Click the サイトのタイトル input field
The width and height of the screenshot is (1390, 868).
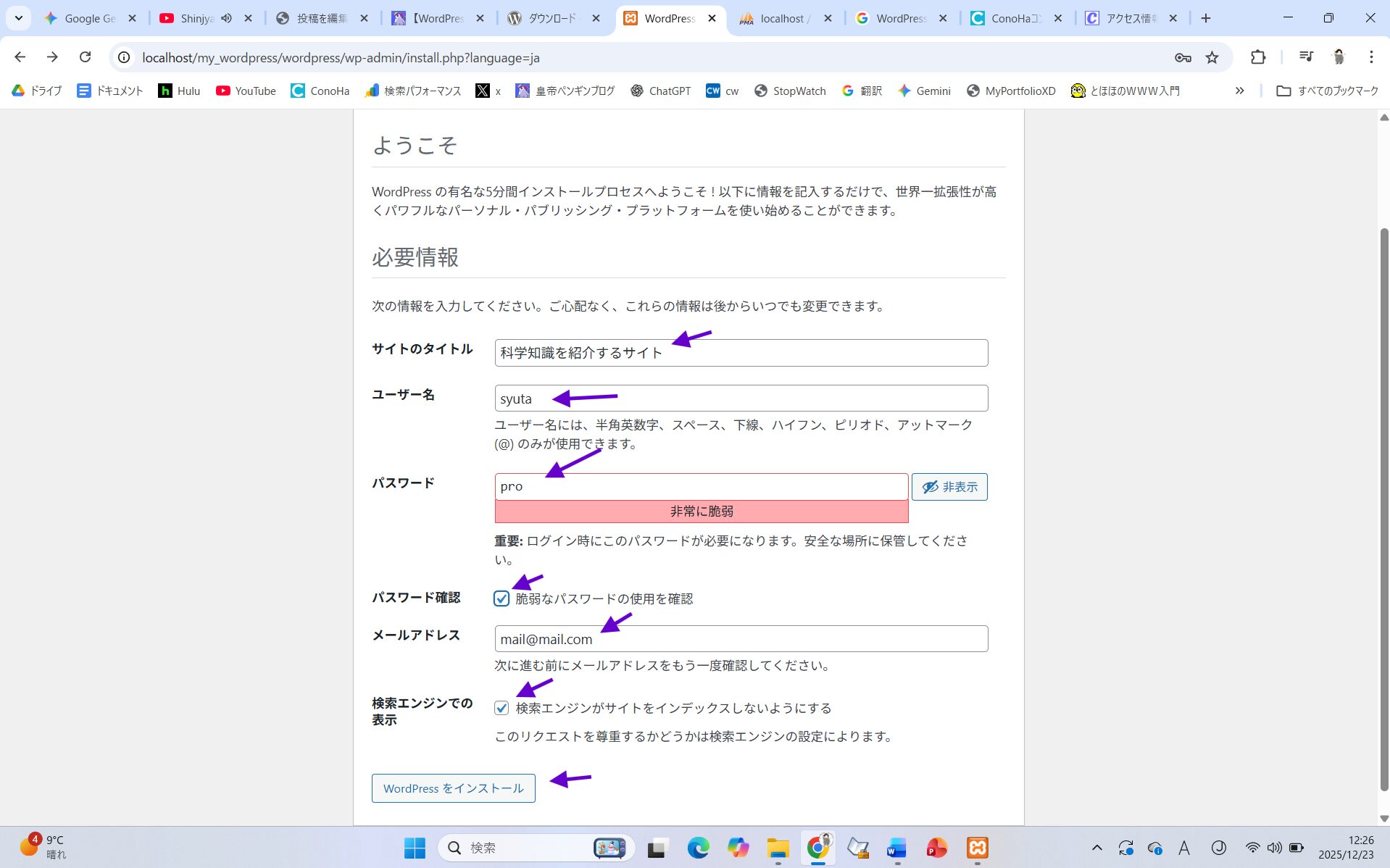(741, 353)
